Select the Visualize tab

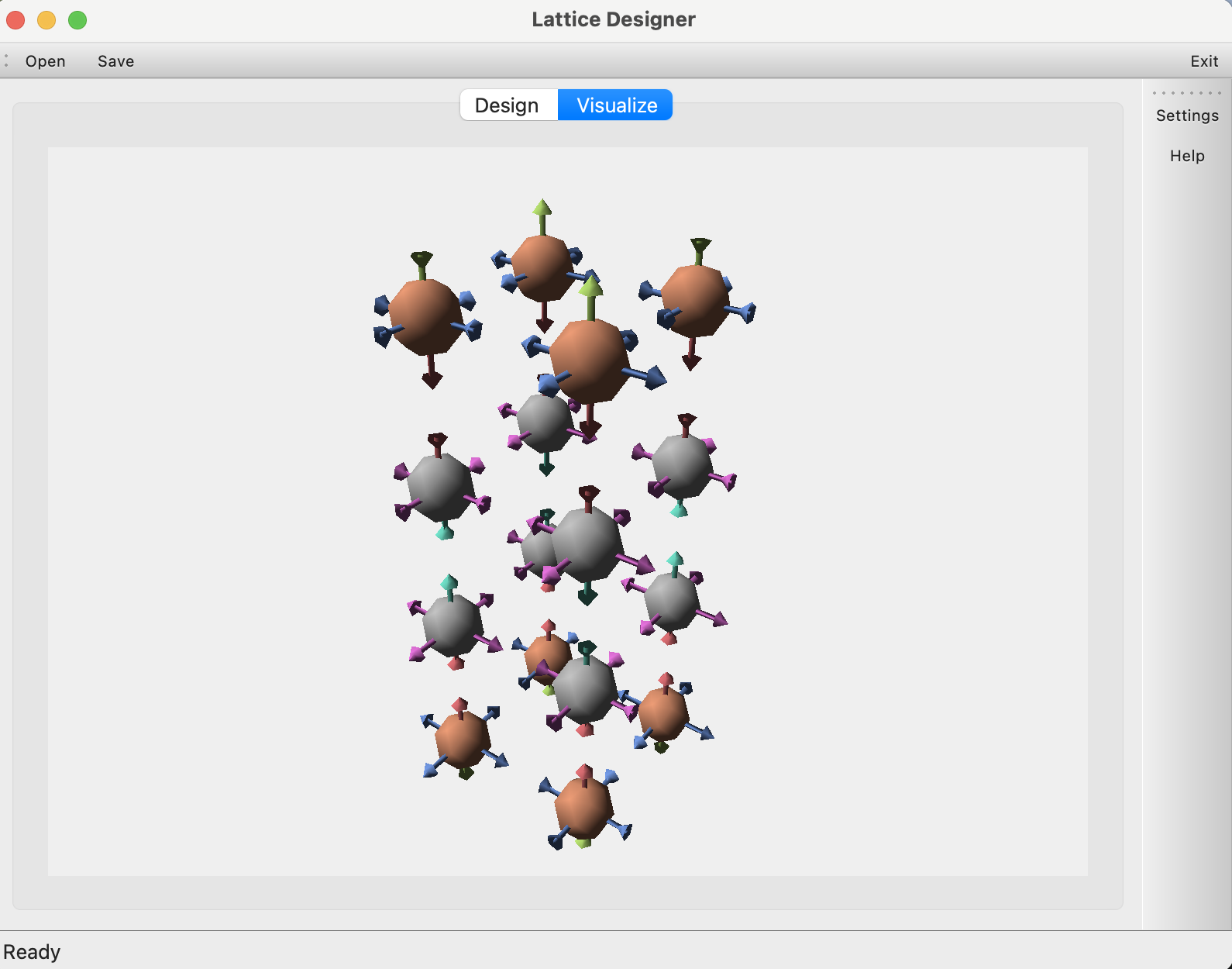tap(616, 105)
